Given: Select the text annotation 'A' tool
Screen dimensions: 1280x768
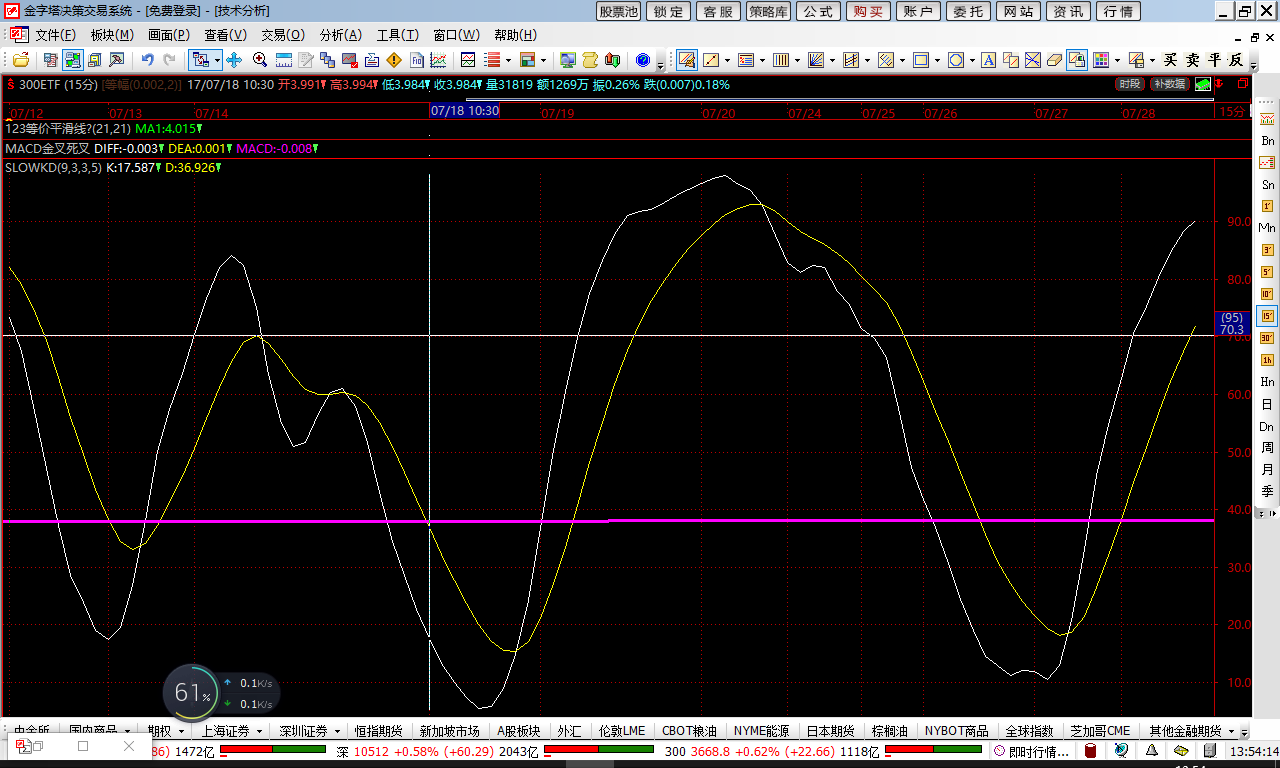Looking at the screenshot, I should [x=989, y=60].
